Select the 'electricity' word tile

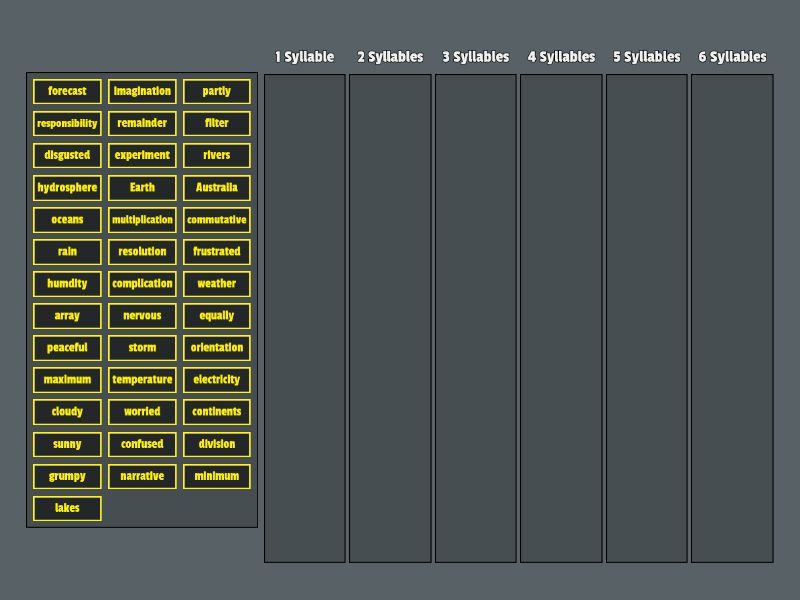point(217,380)
